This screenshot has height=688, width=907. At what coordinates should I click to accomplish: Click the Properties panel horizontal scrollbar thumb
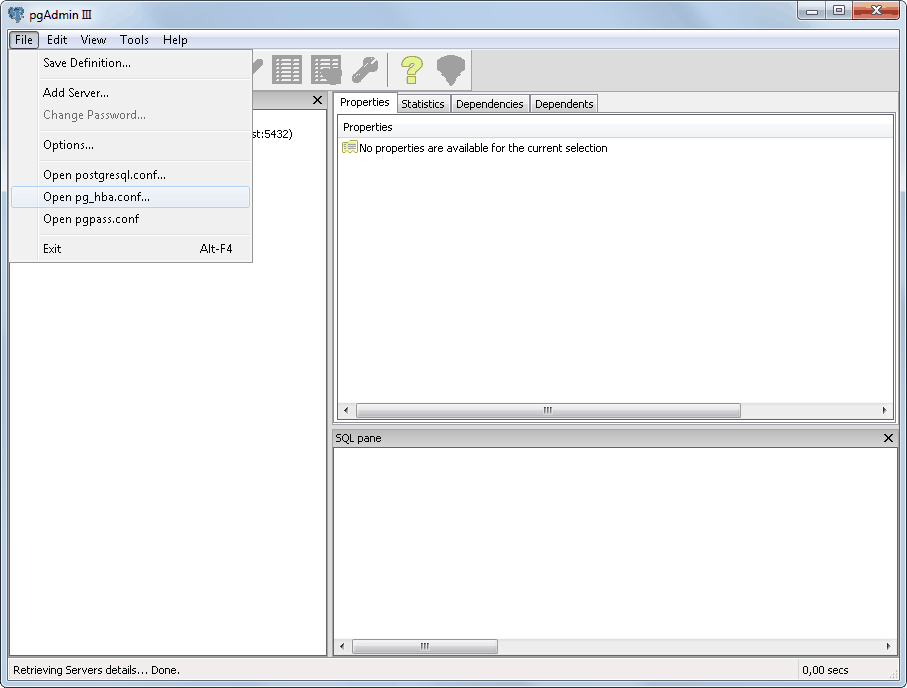coord(548,411)
